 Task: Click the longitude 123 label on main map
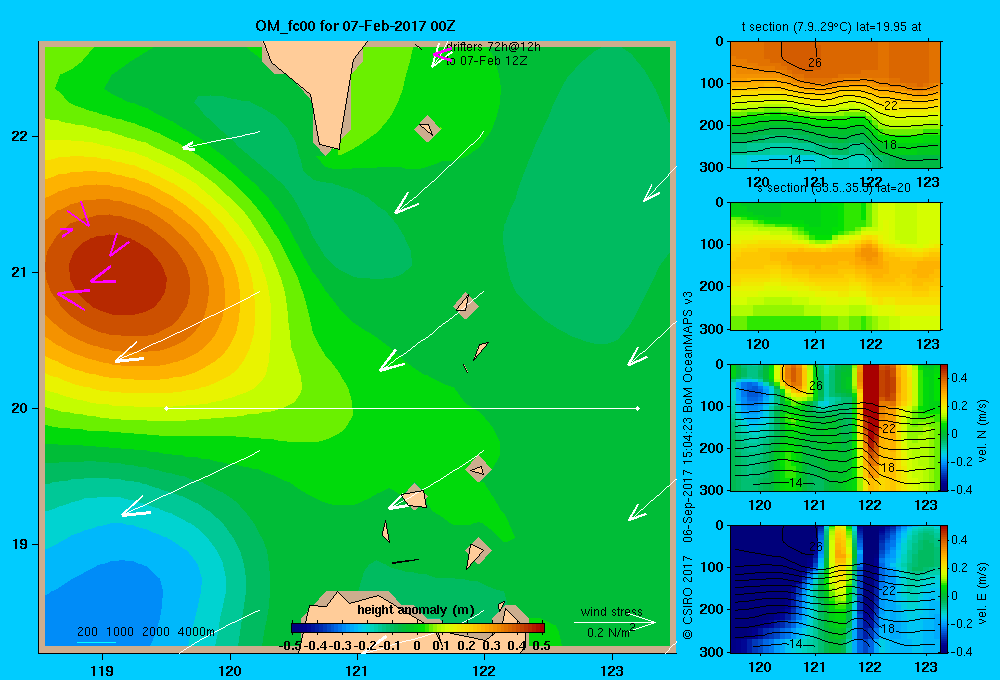tap(612, 670)
